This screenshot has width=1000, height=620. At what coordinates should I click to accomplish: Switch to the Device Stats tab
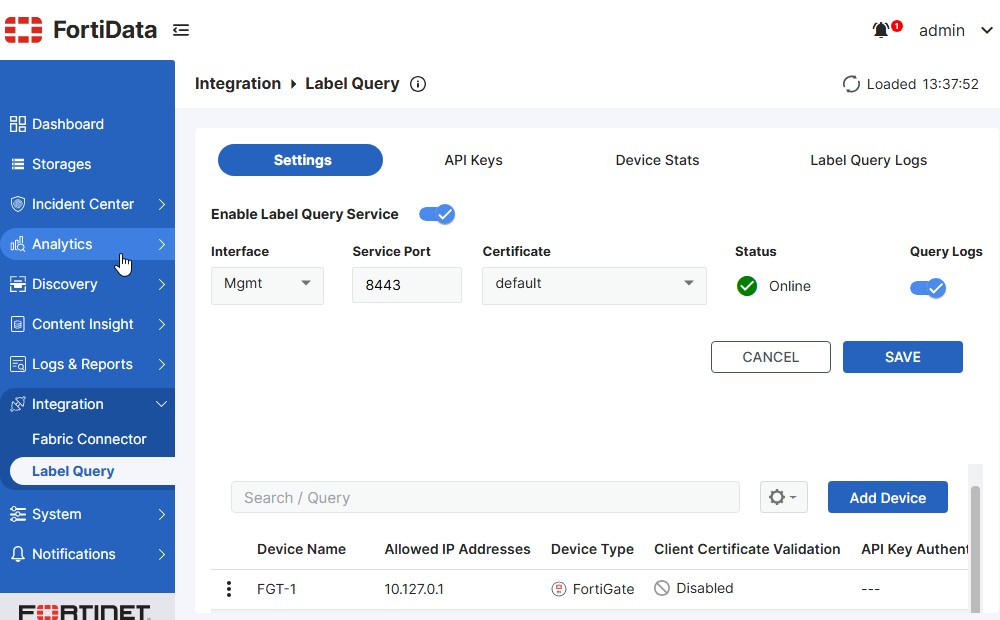click(x=657, y=160)
